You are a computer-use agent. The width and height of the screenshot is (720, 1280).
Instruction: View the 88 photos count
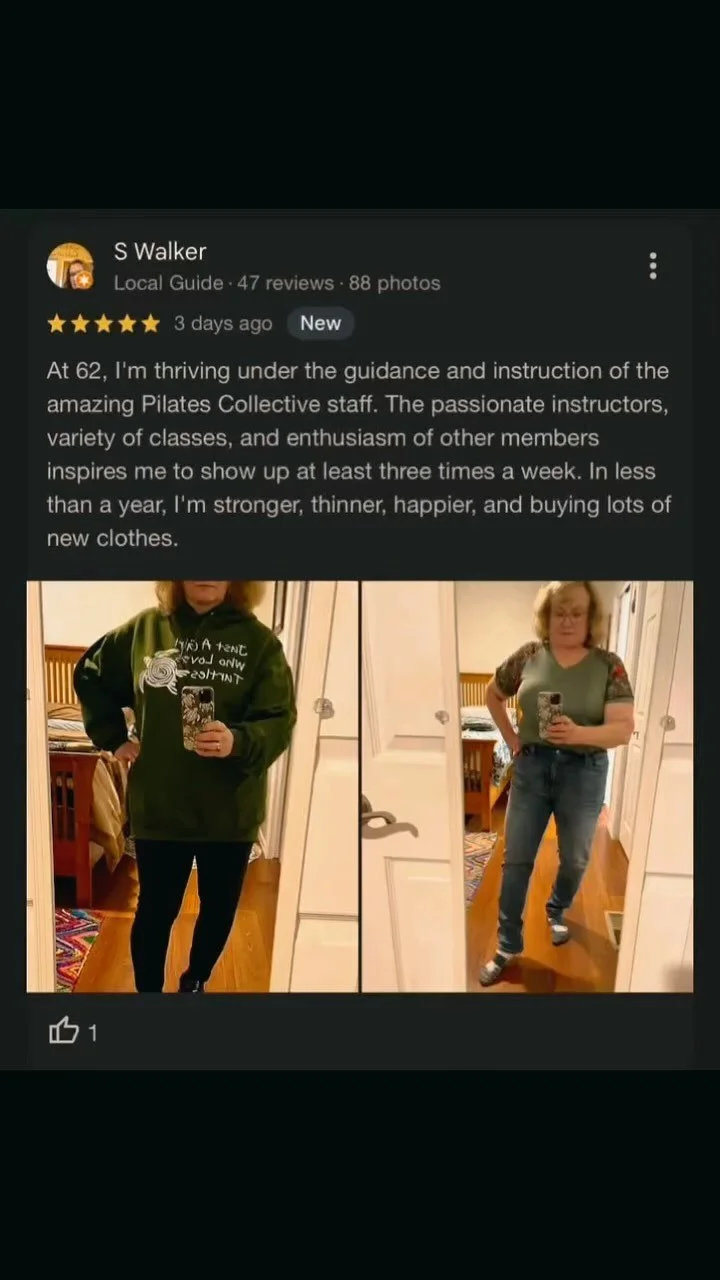point(395,283)
